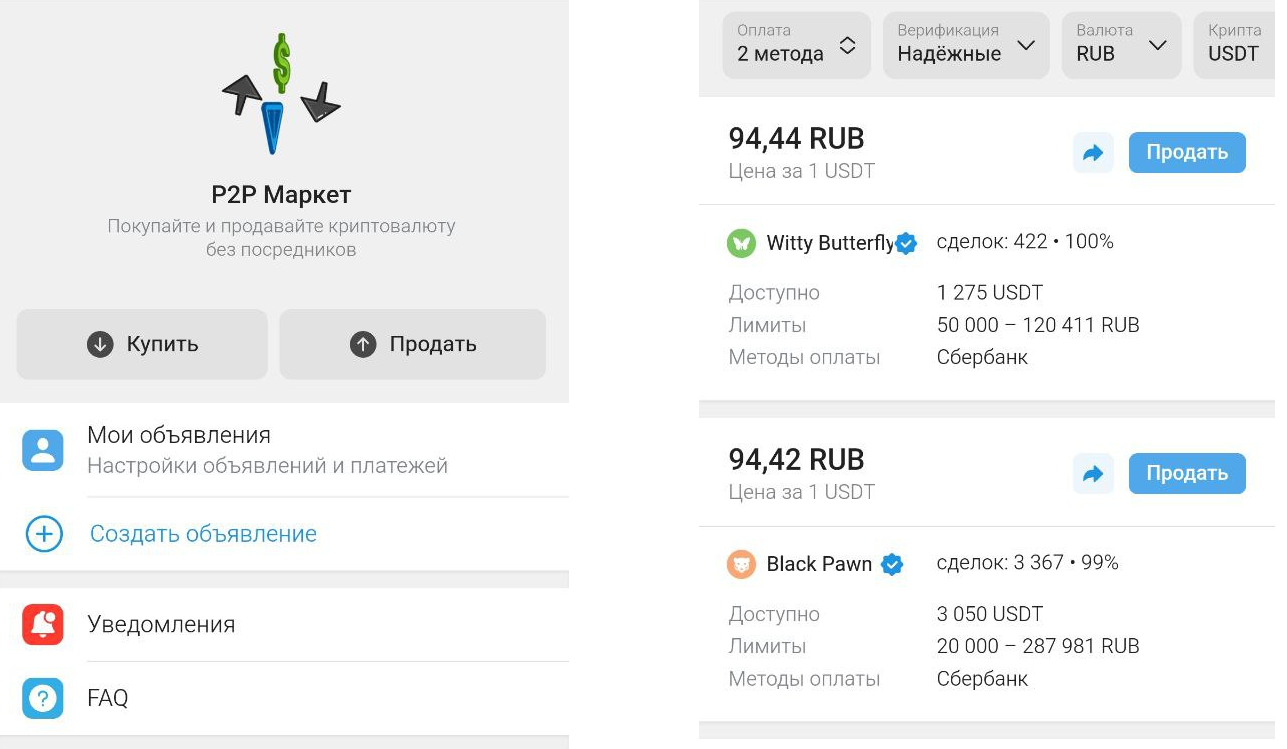Click the P2P Market dollar arrows logo

(282, 94)
